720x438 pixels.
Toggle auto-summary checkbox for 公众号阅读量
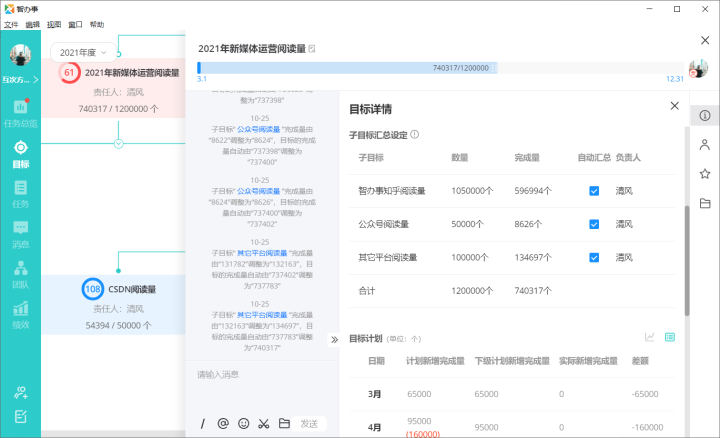pyautogui.click(x=594, y=224)
